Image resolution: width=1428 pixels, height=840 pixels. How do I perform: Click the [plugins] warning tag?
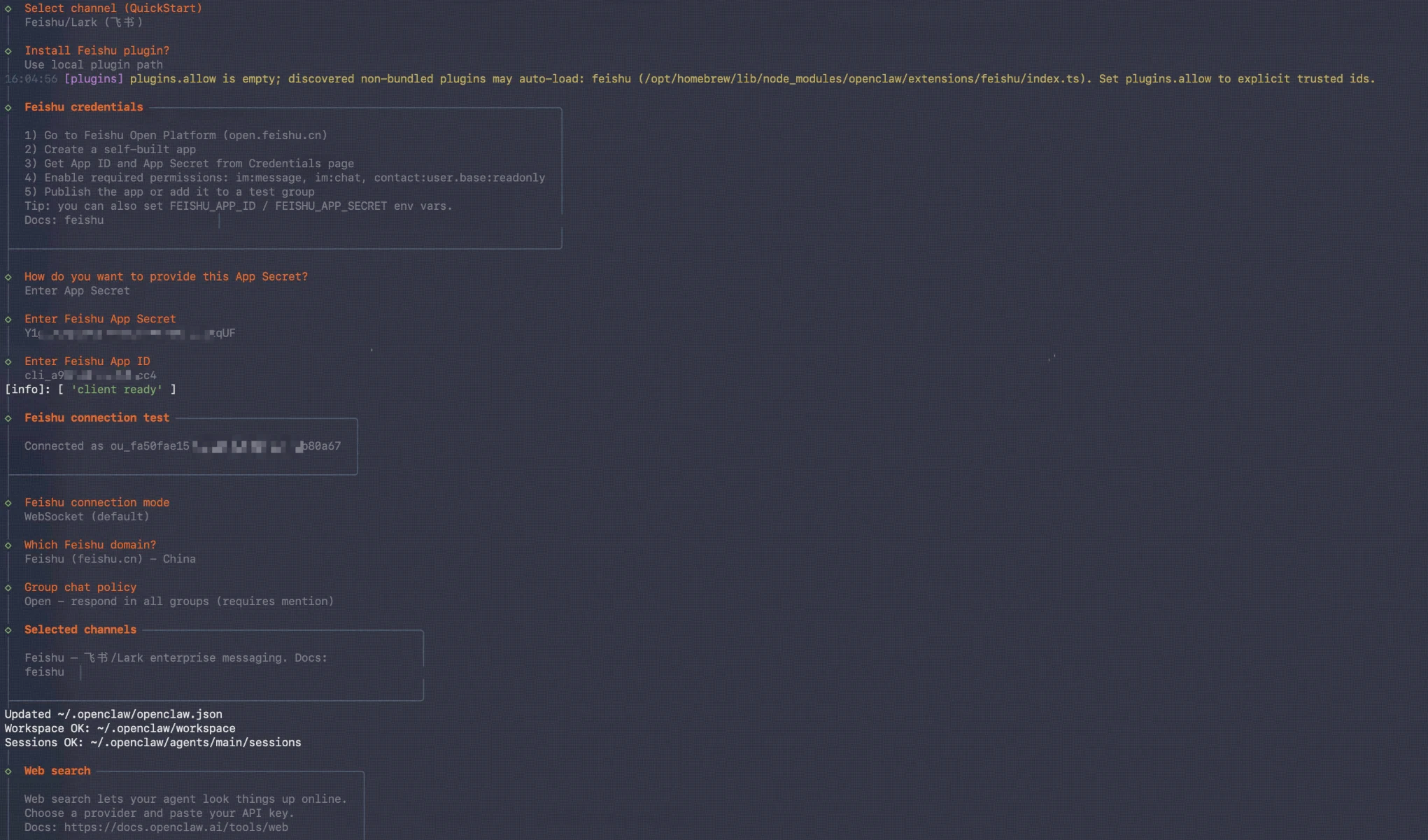(x=93, y=79)
